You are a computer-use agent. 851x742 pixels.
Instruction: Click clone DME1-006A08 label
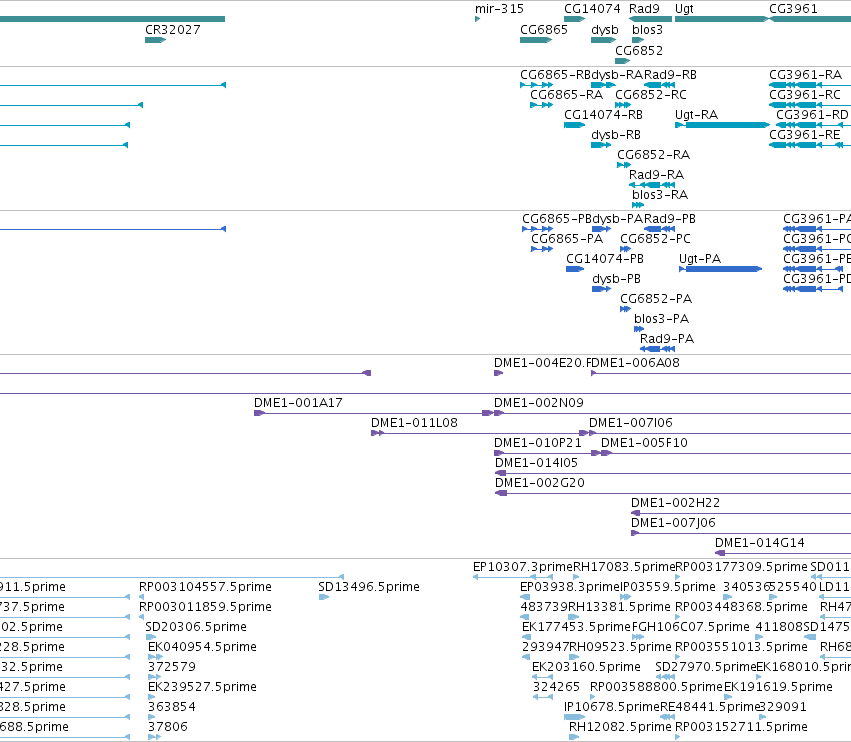(x=634, y=363)
